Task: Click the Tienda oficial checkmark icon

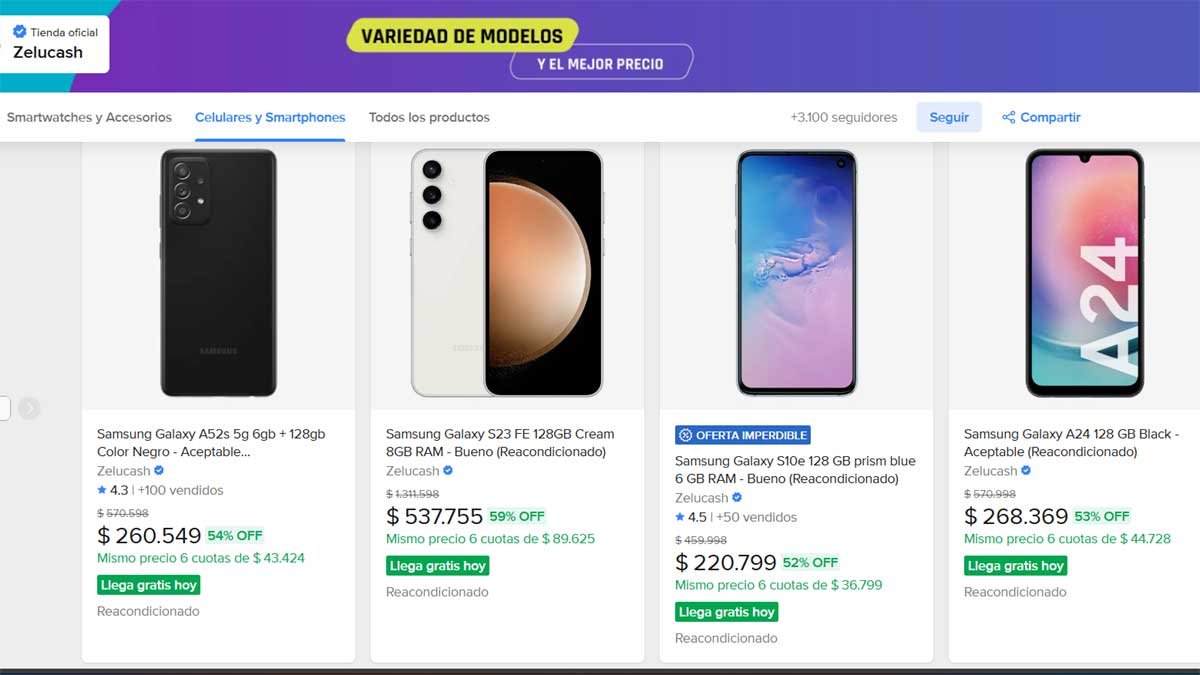Action: [x=21, y=30]
